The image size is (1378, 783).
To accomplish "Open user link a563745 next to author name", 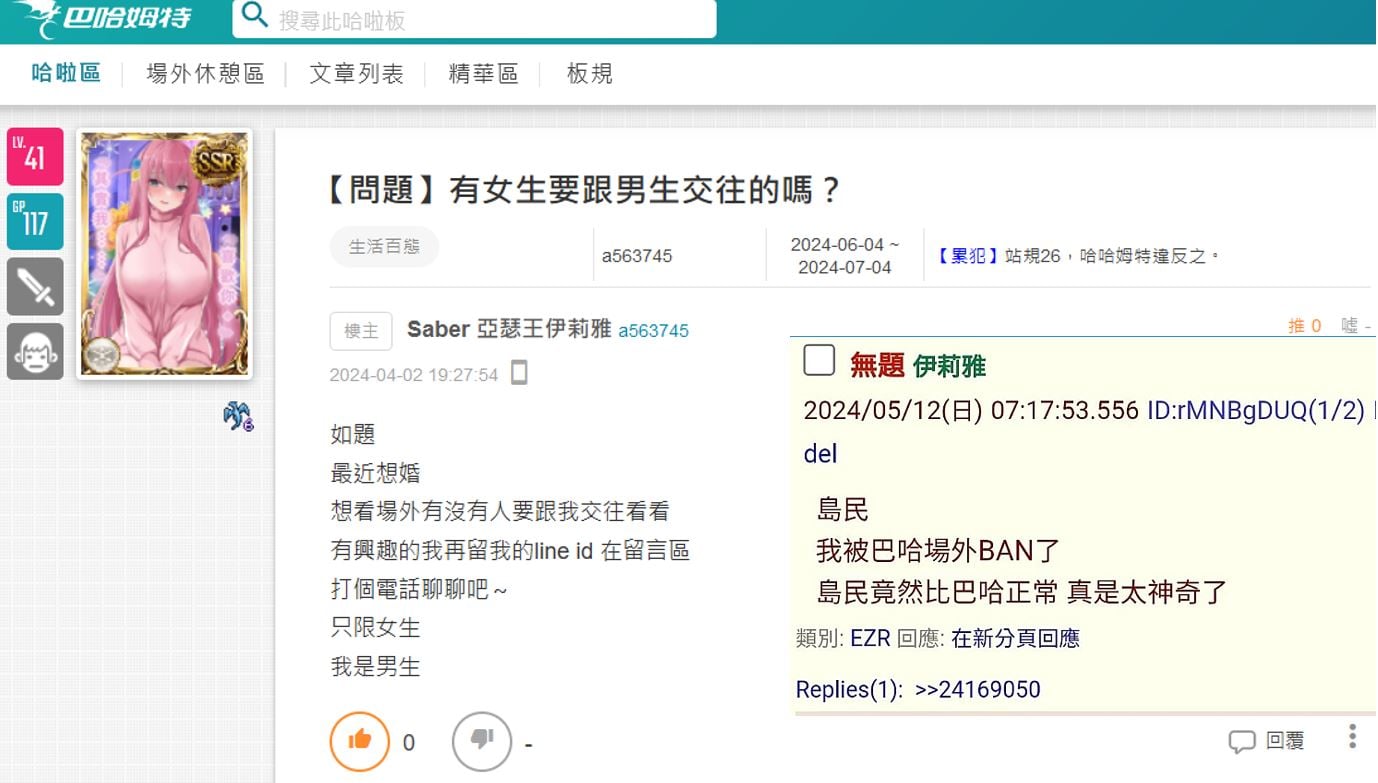I will point(653,331).
